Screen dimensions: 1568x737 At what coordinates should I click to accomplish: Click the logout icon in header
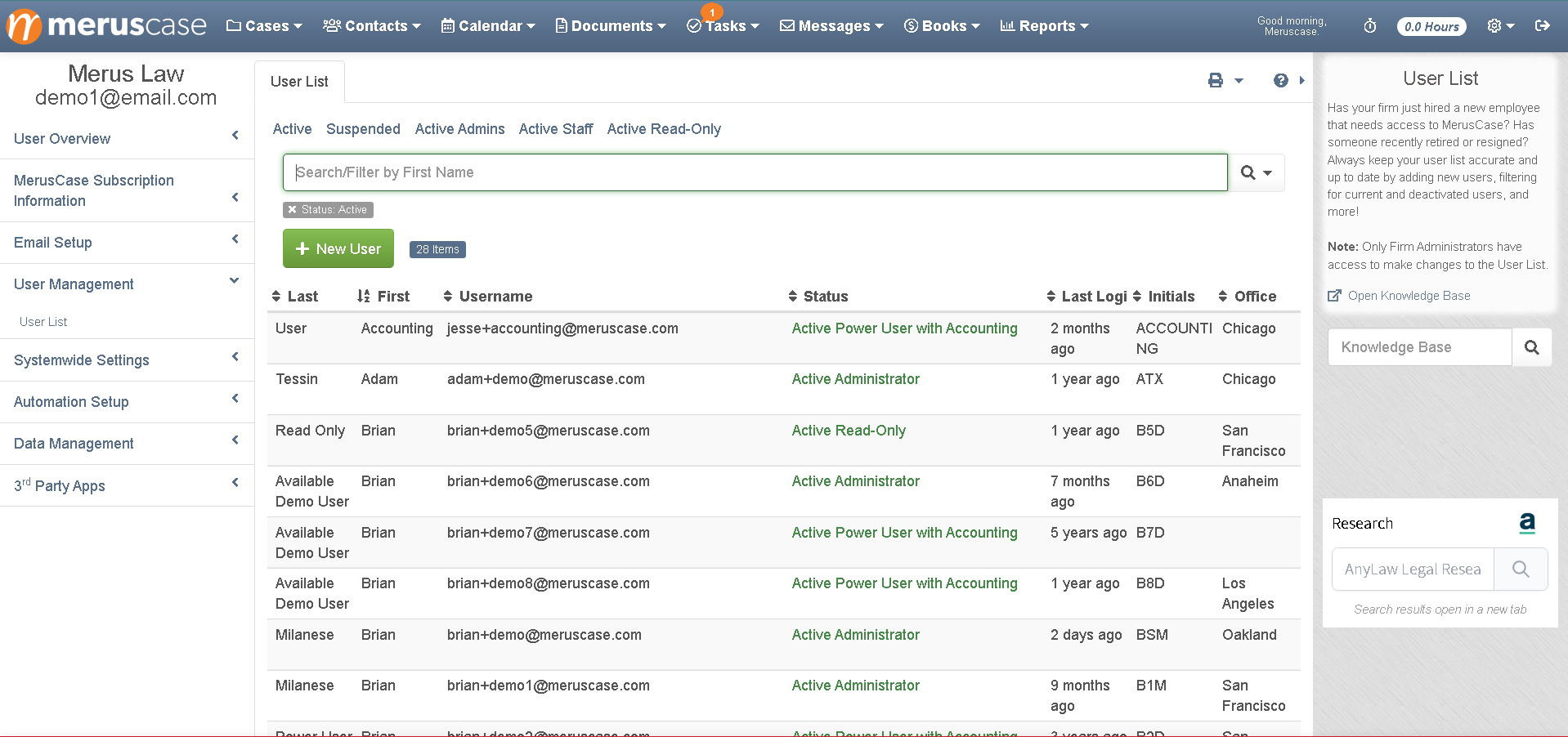(1543, 25)
